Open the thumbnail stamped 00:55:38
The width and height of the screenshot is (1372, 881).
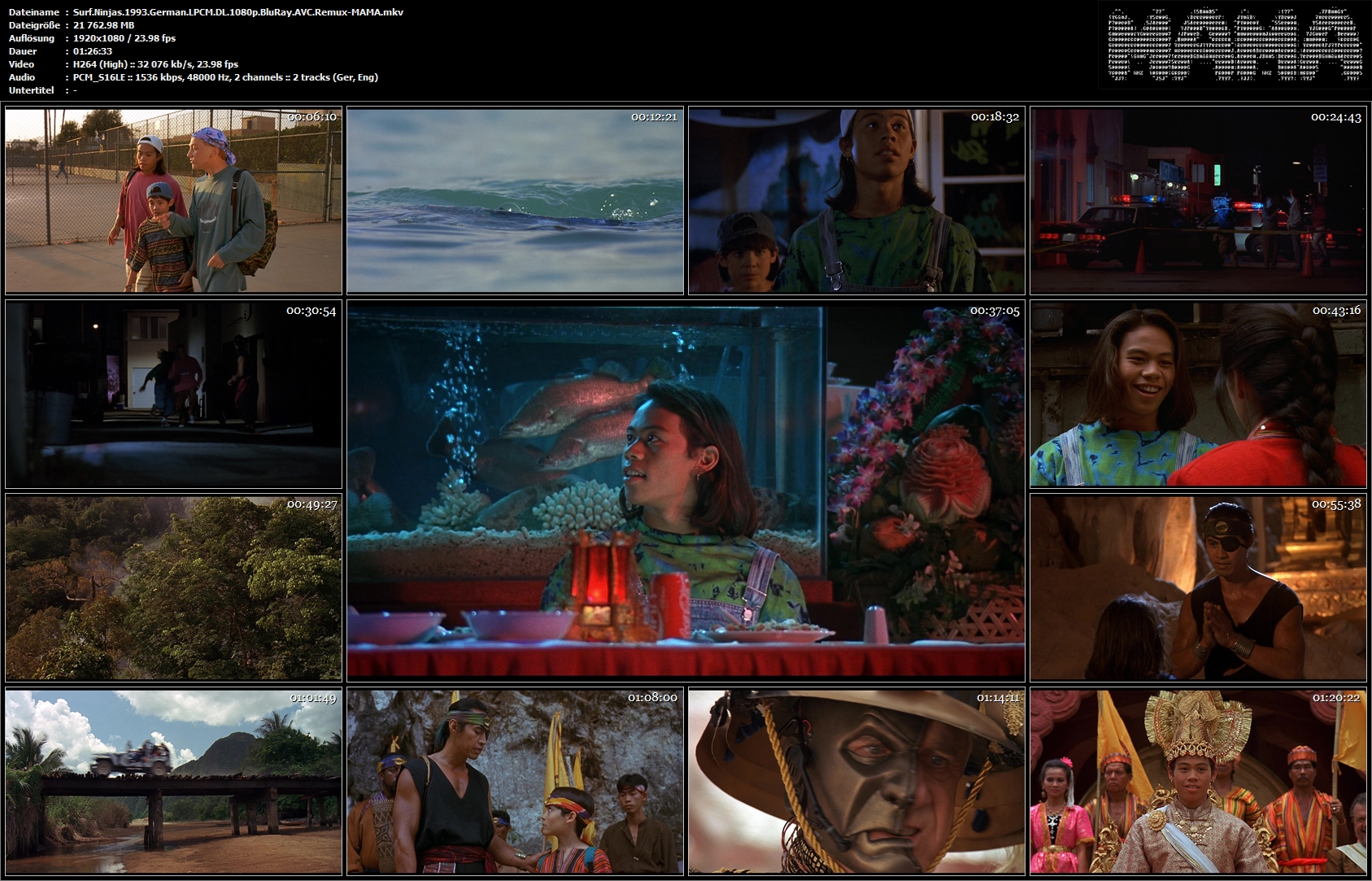[1198, 587]
